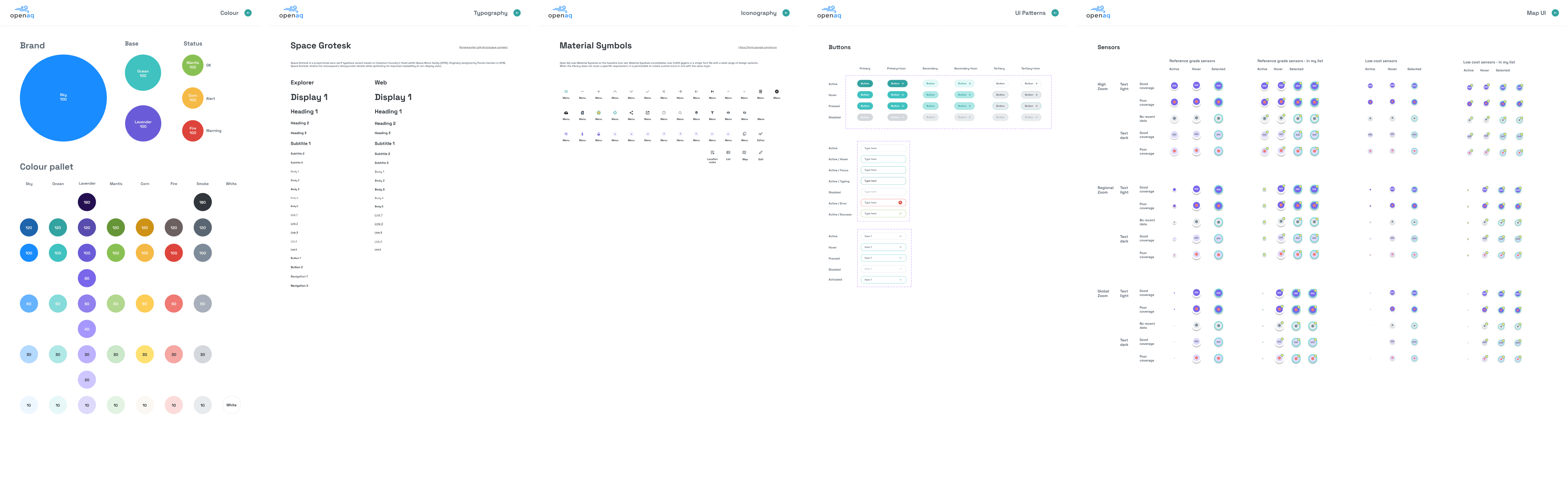1568x487 pixels.
Task: Click the Map icon in Iconography
Action: point(745,152)
